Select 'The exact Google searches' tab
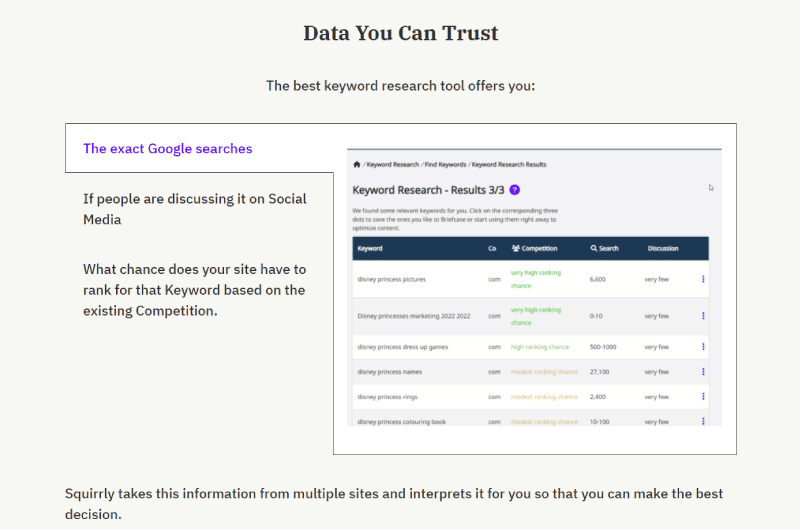Viewport: 800px width, 530px height. click(168, 148)
